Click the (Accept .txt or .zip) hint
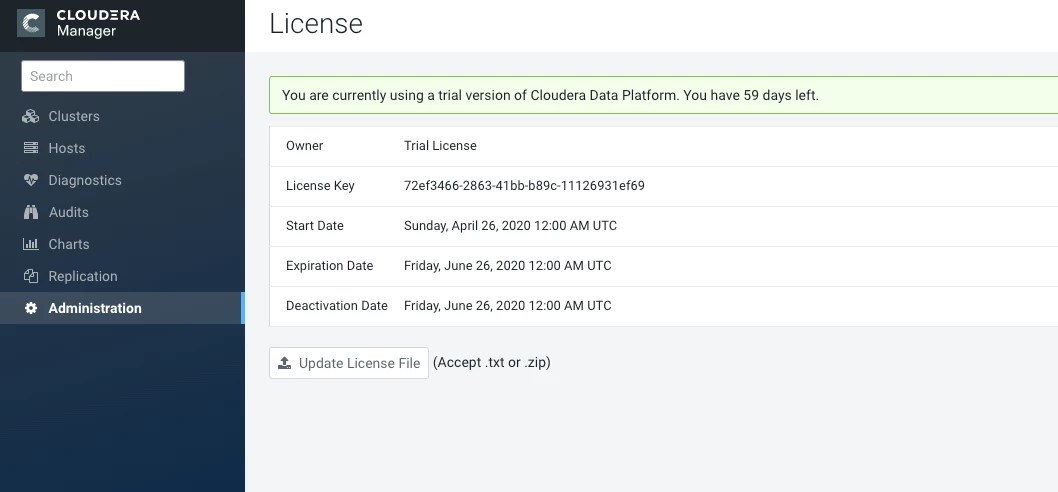 tap(492, 362)
